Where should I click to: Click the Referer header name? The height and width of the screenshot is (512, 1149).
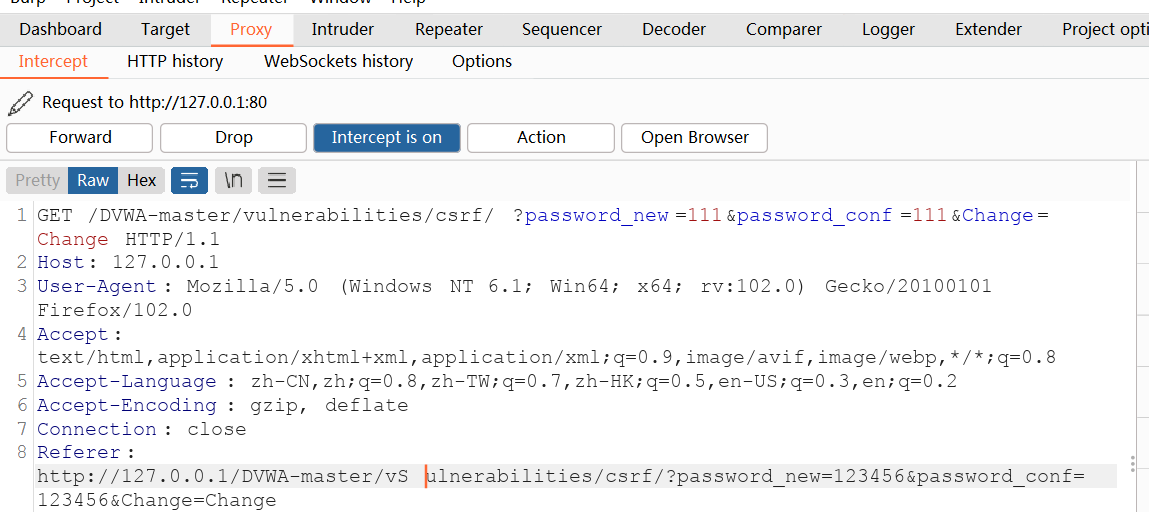(x=78, y=453)
